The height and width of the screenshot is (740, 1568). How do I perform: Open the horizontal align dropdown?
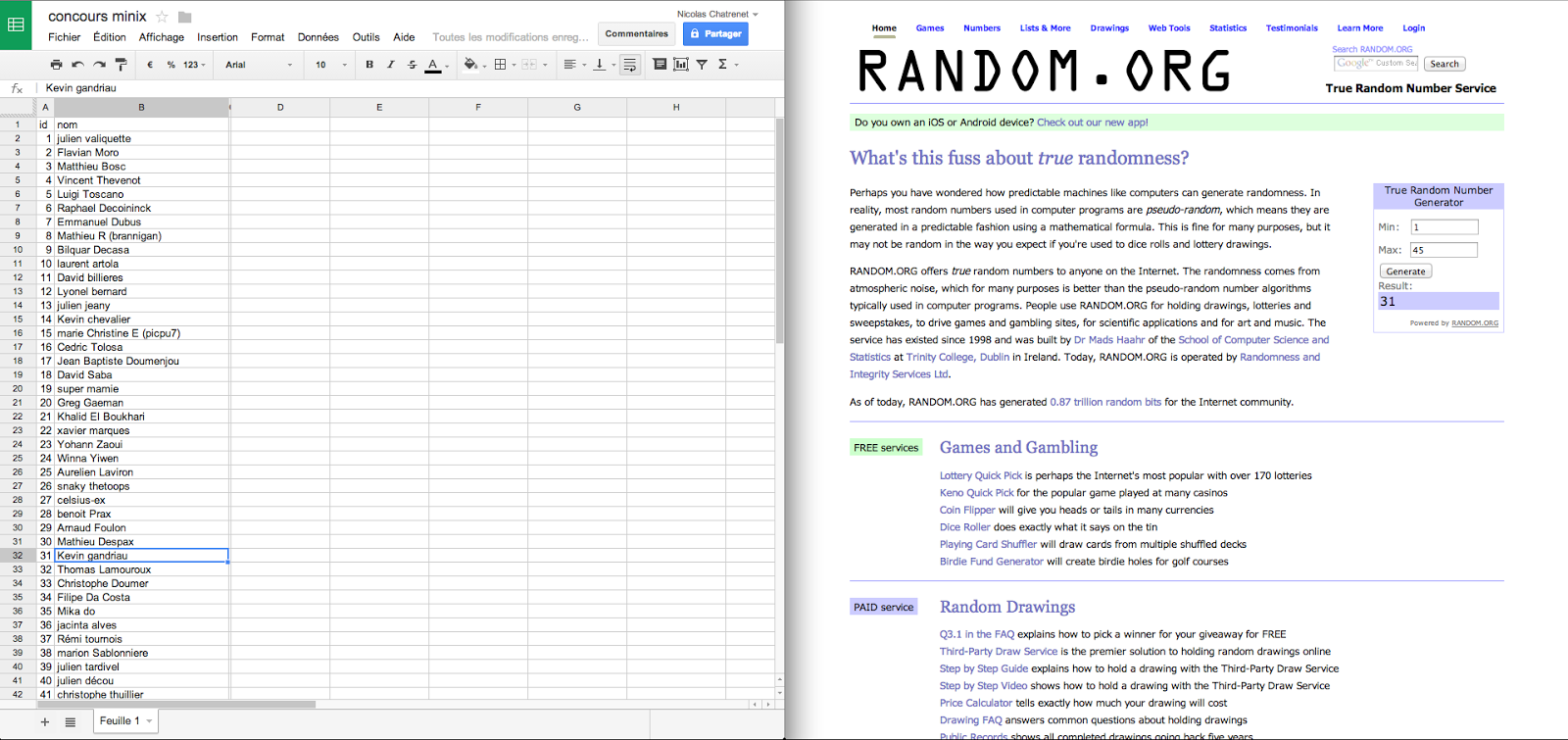[x=573, y=65]
